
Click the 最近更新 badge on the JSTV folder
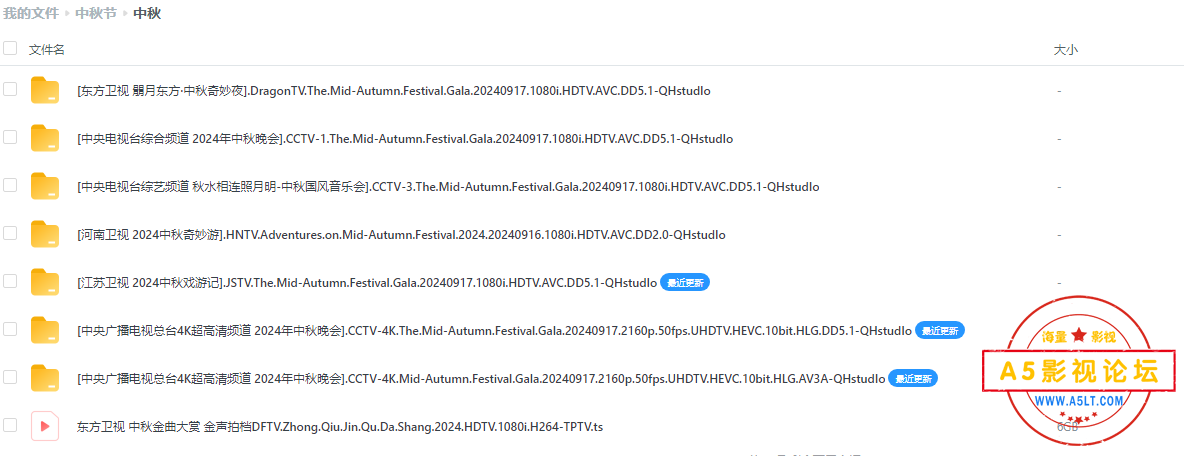click(x=686, y=283)
